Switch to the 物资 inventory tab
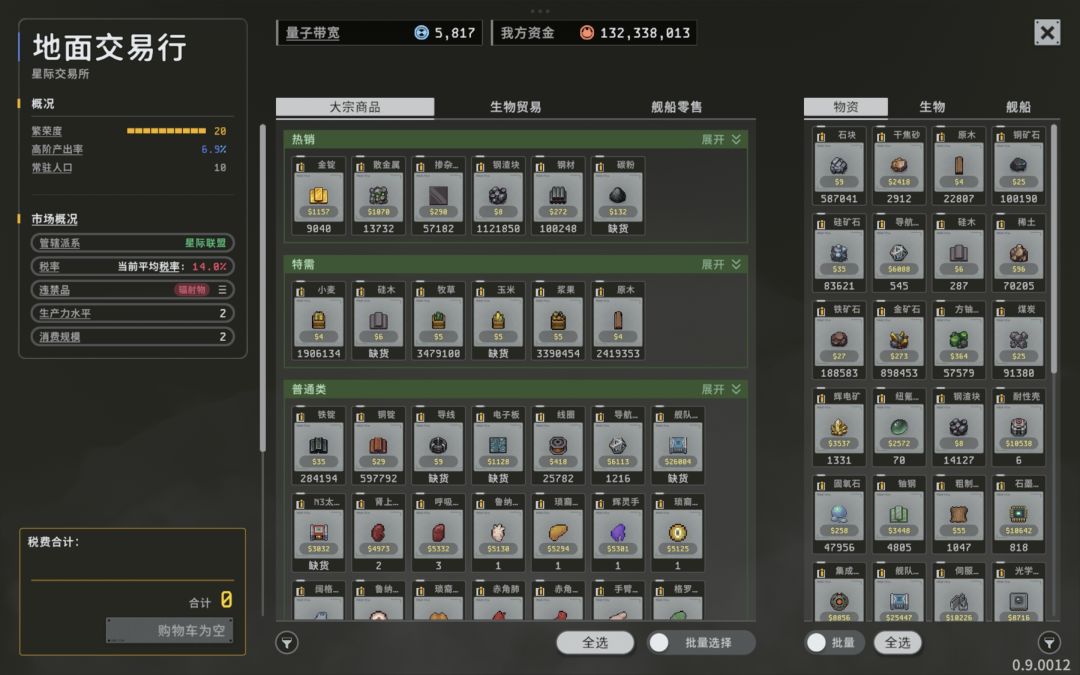 point(846,107)
